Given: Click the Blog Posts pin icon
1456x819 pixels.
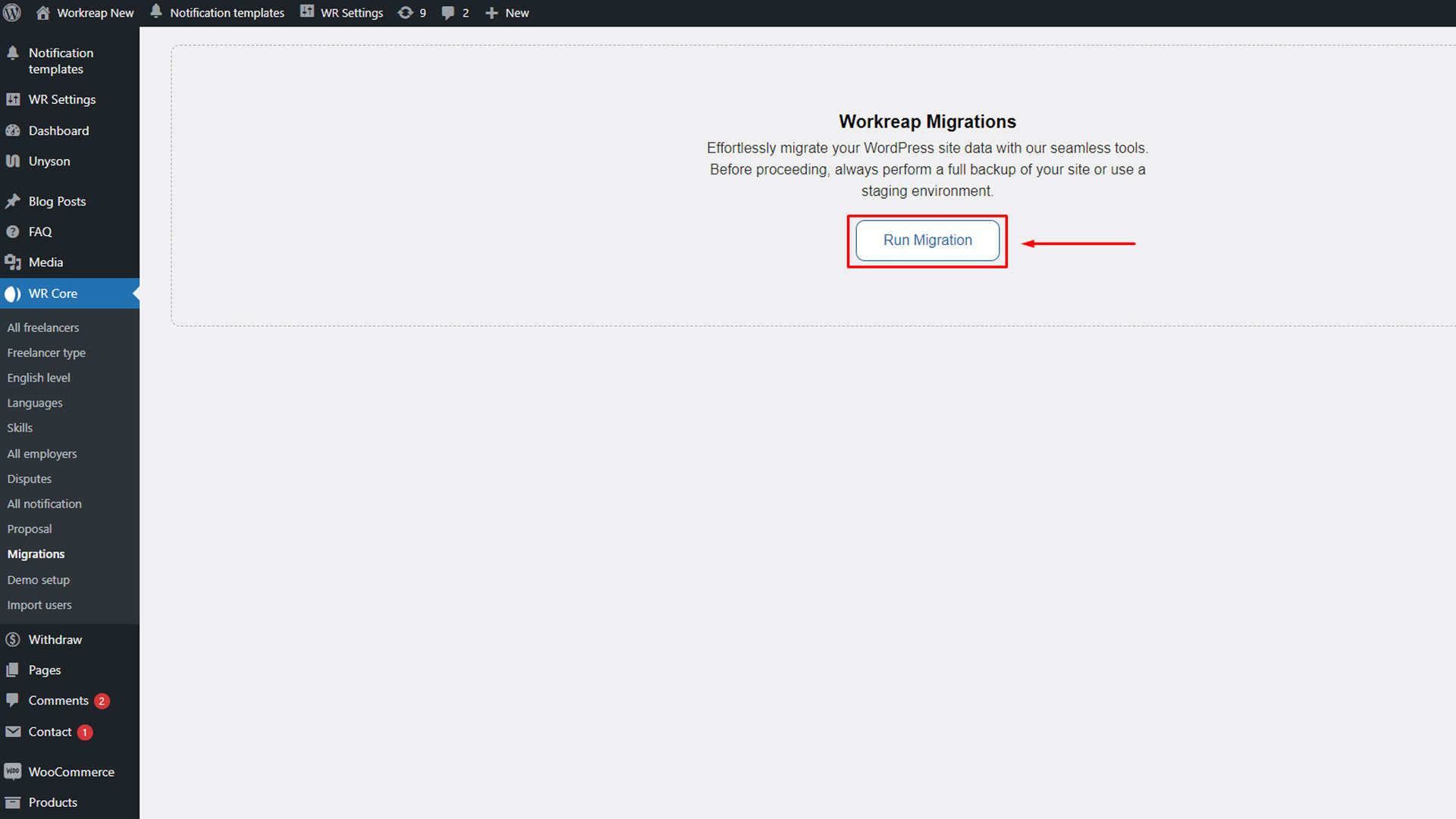Looking at the screenshot, I should coord(13,202).
